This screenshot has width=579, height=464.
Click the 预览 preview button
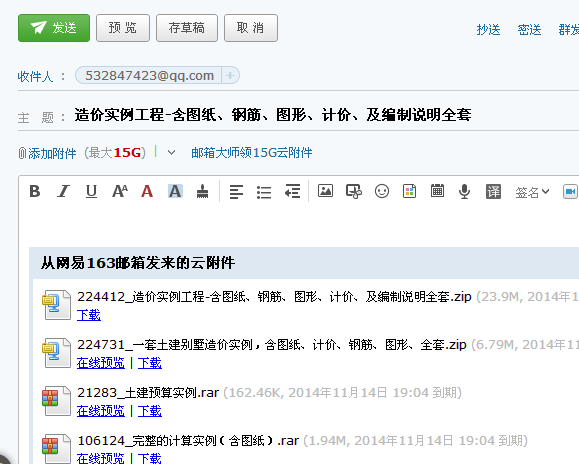point(123,28)
